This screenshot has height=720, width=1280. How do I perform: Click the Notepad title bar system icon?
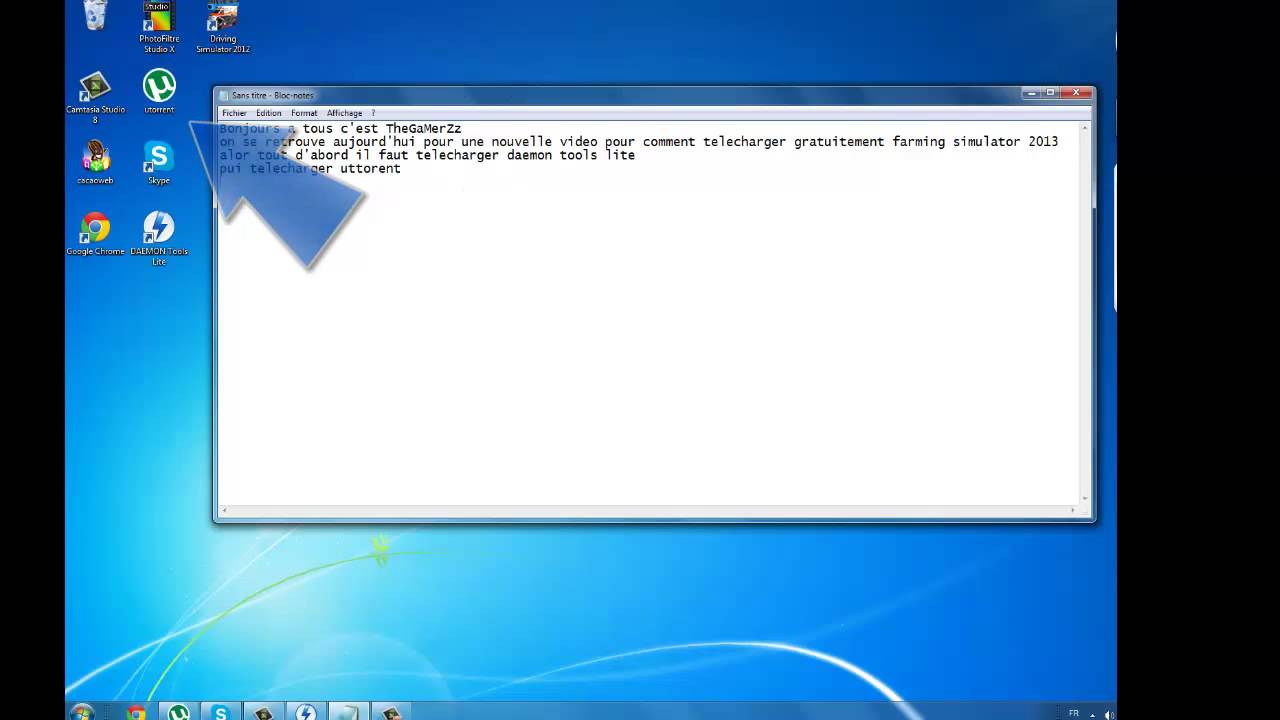pyautogui.click(x=224, y=95)
